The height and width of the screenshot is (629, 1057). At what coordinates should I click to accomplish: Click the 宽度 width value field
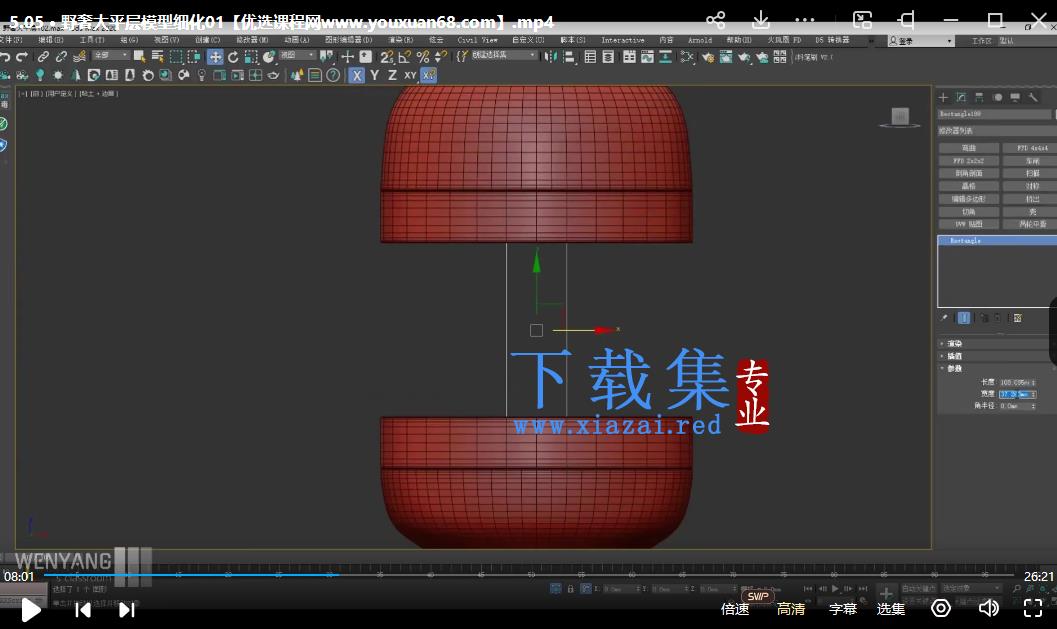tap(1017, 394)
